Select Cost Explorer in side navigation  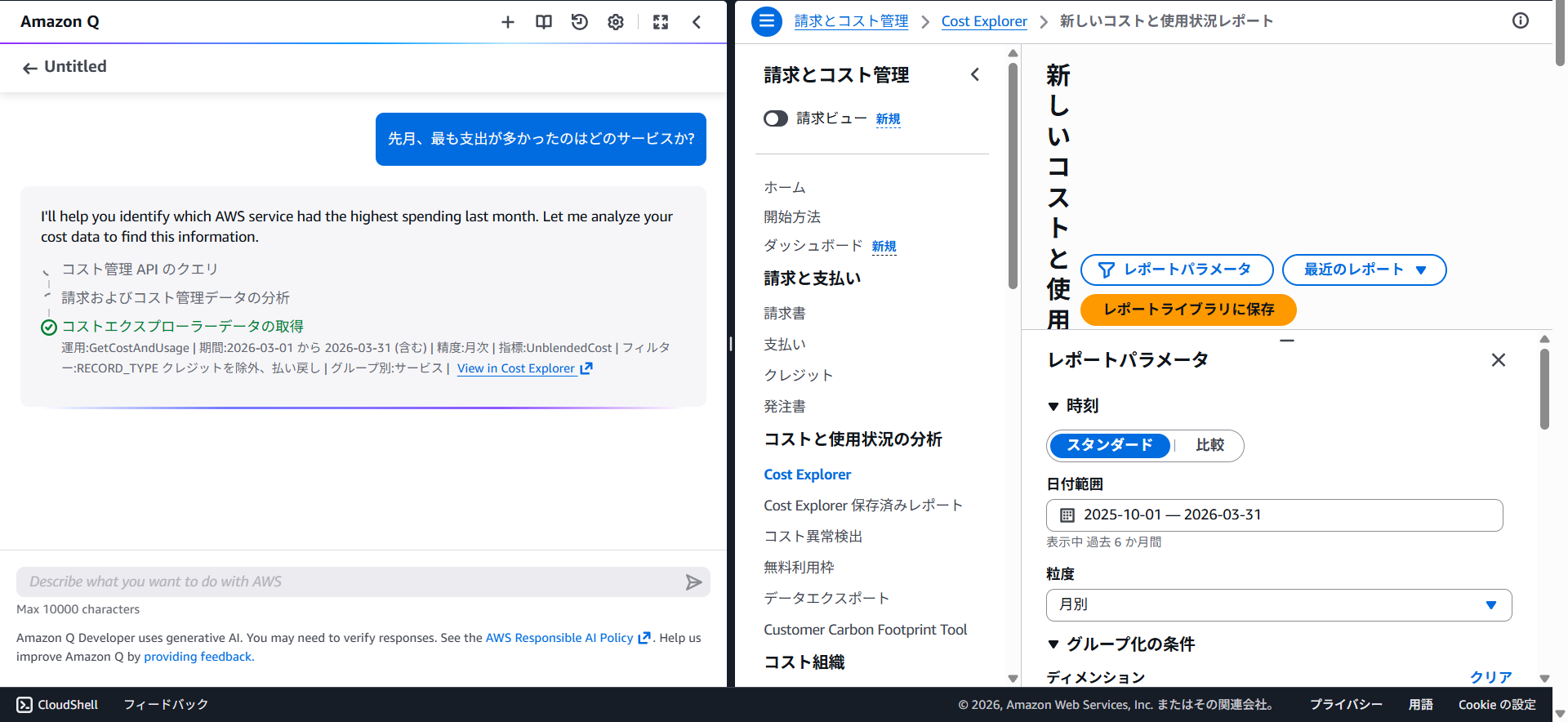pos(808,475)
